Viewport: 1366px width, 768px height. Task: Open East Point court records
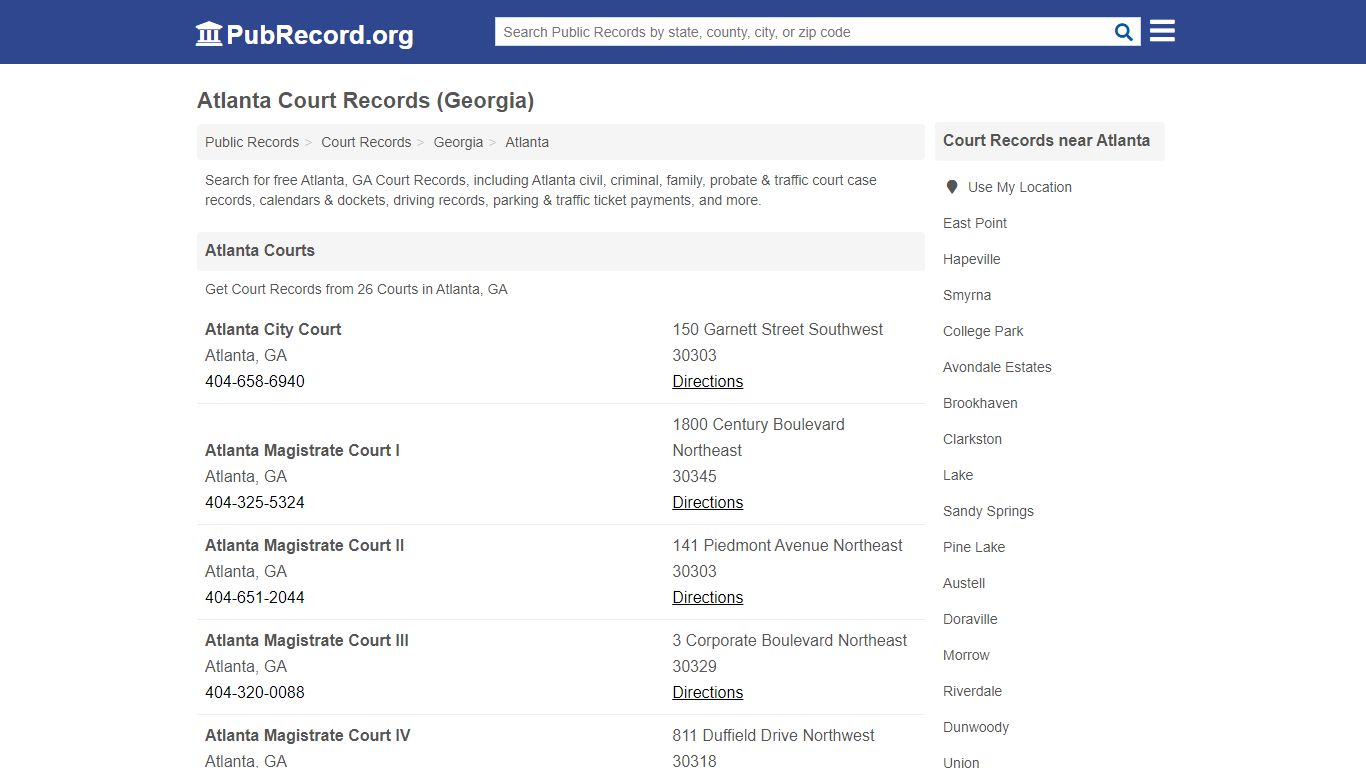tap(975, 223)
